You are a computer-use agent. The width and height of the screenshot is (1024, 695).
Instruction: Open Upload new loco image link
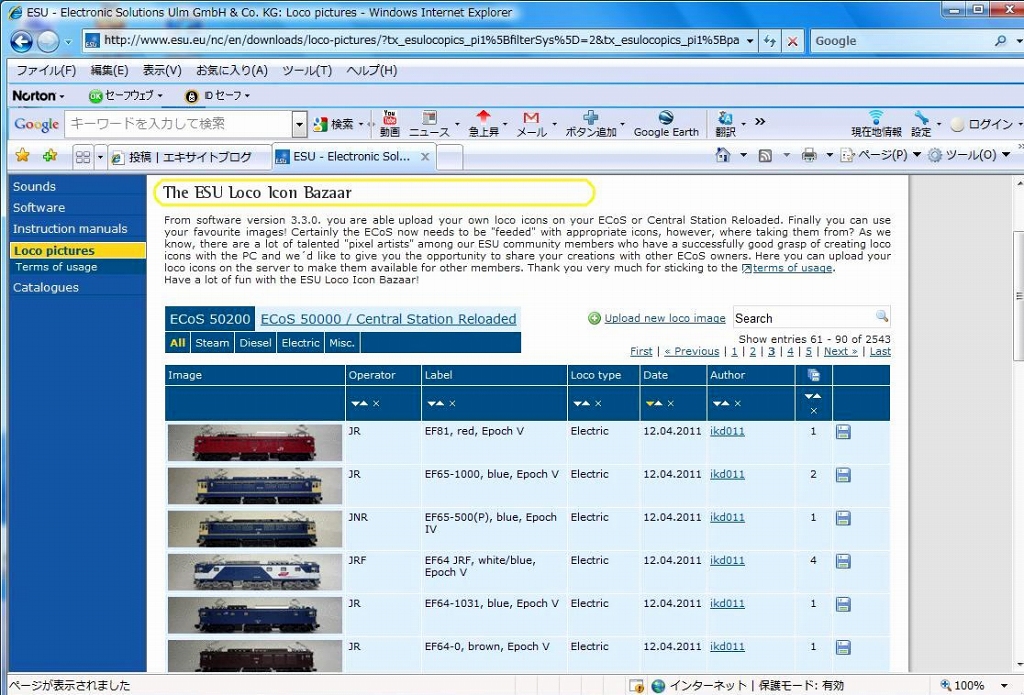[x=665, y=318]
